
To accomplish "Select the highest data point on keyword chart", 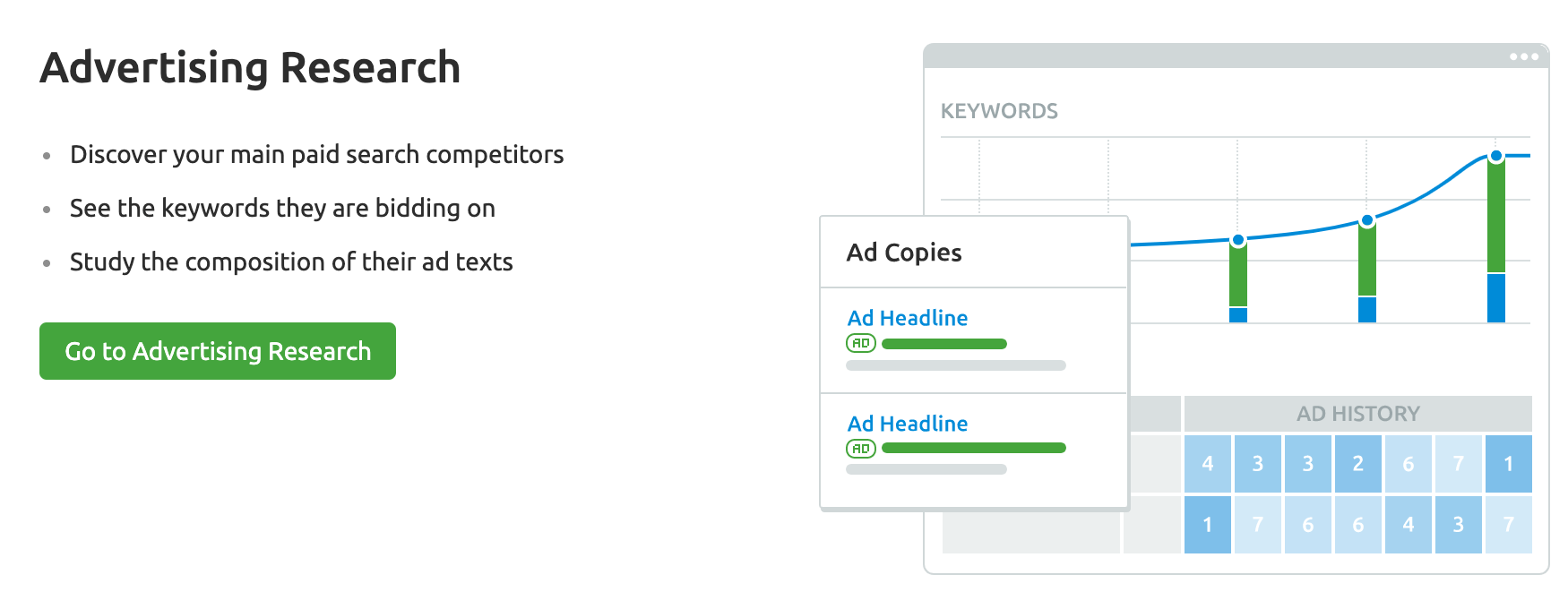I will 1495,156.
